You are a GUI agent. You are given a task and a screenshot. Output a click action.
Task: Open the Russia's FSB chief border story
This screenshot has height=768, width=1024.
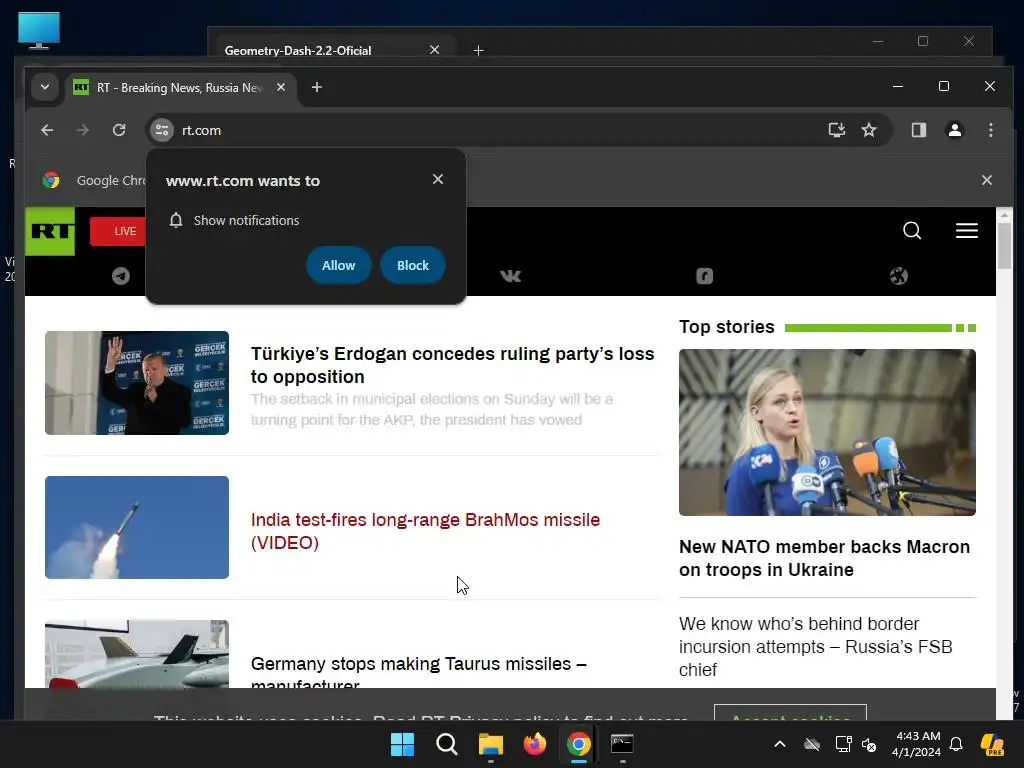[816, 647]
